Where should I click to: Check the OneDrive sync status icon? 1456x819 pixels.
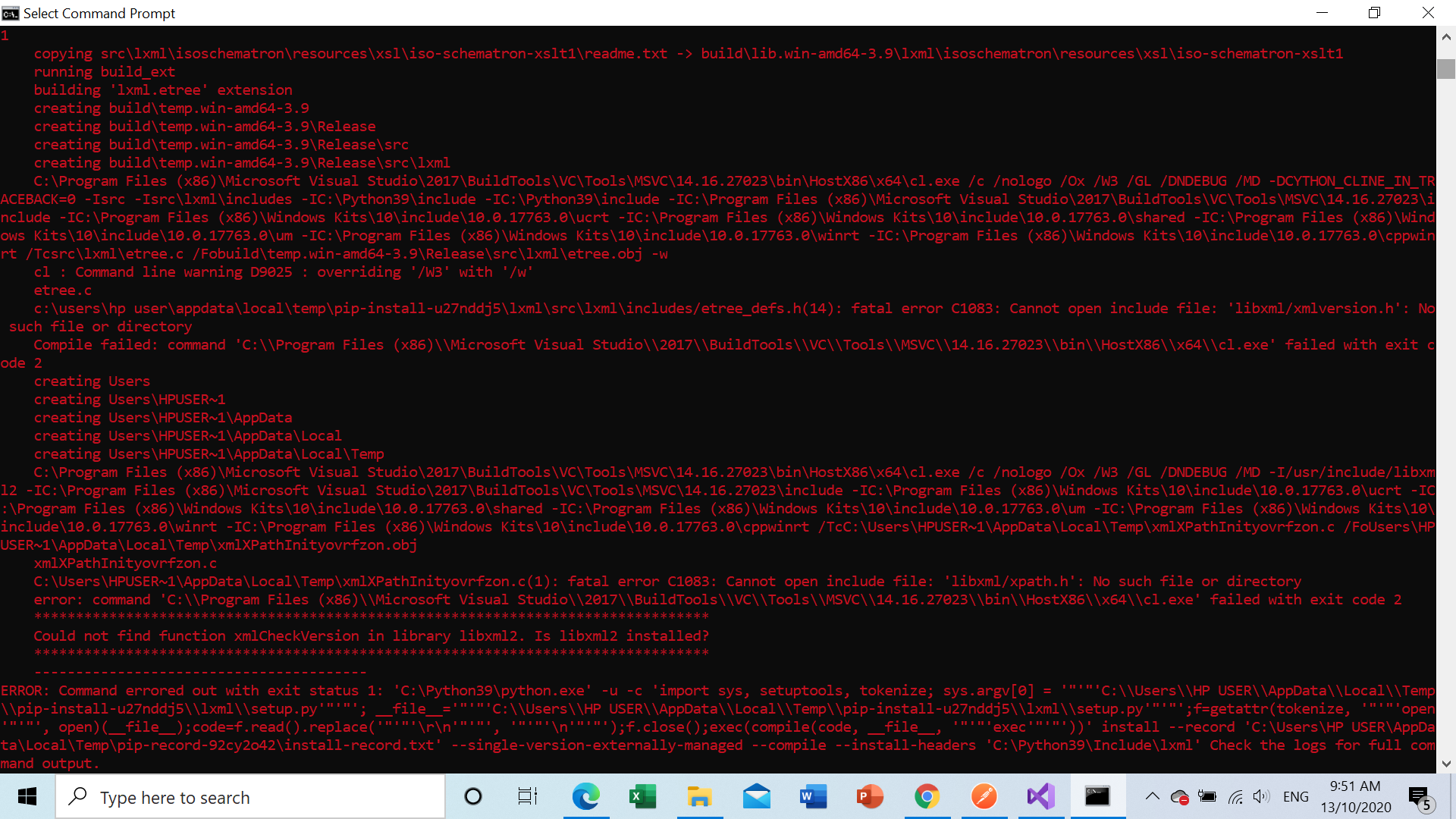click(1180, 796)
